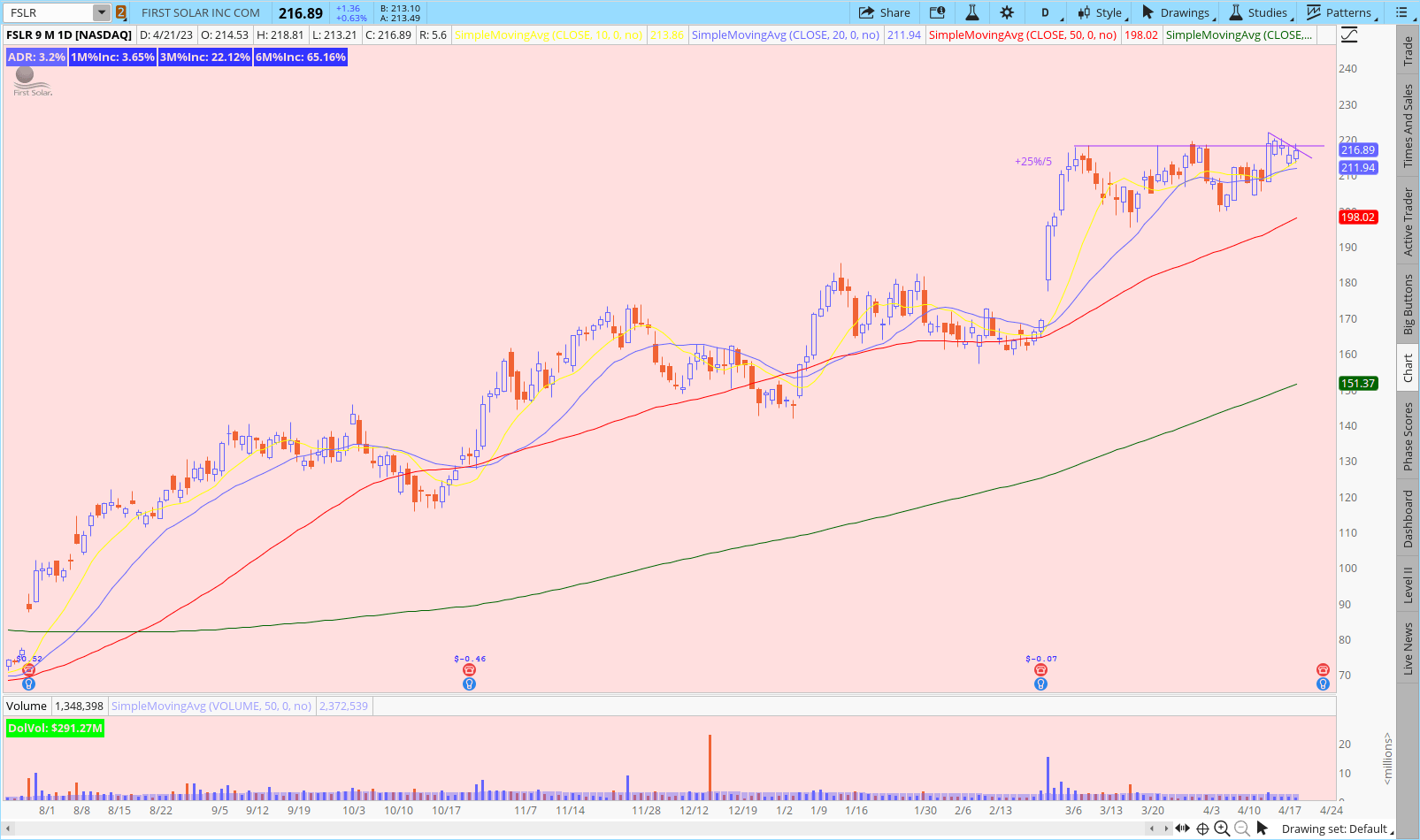
Task: Click the FIRST SOLAR INC COM company name
Action: tap(201, 13)
